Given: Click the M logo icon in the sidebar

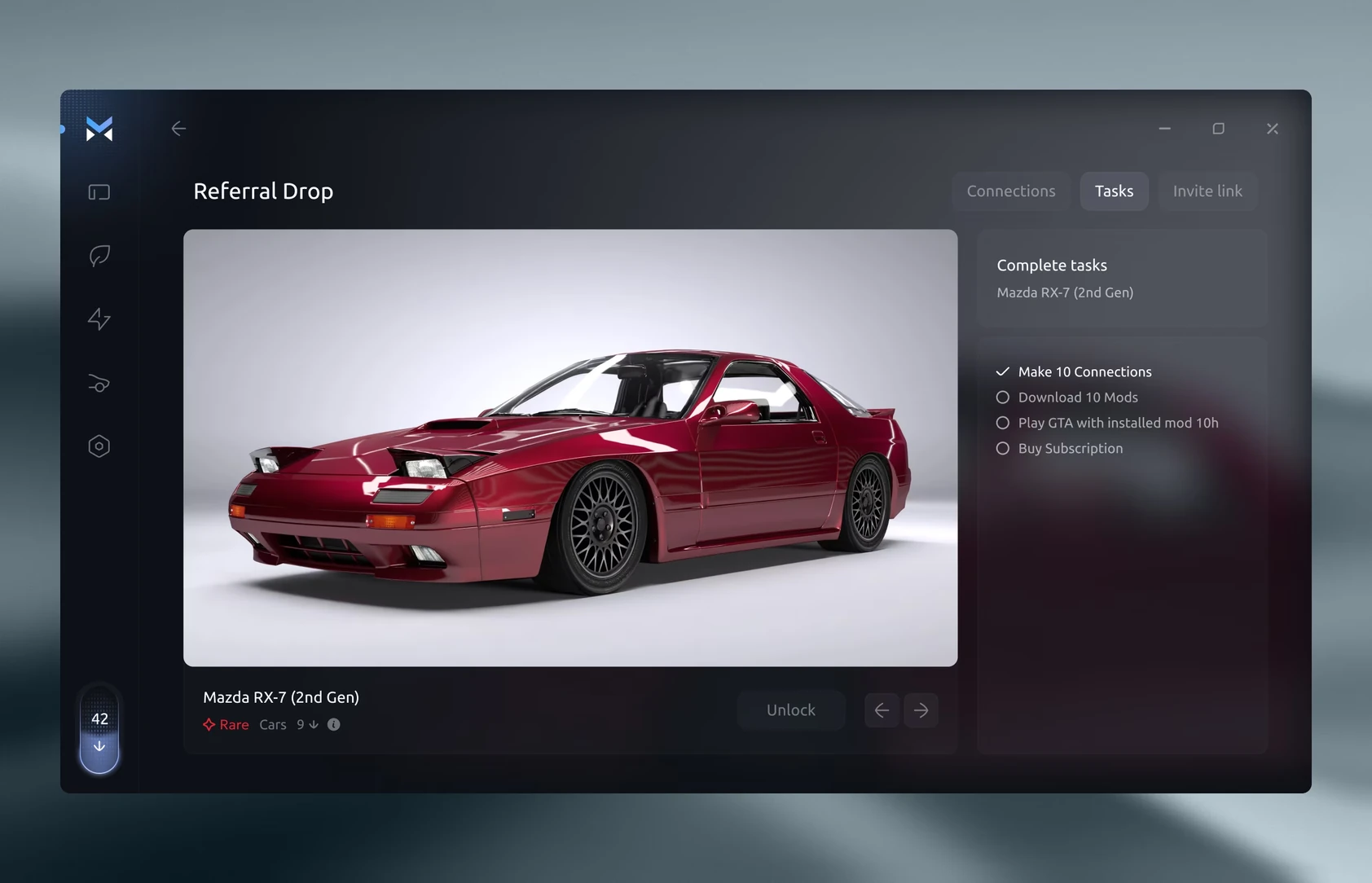Looking at the screenshot, I should coord(99,129).
